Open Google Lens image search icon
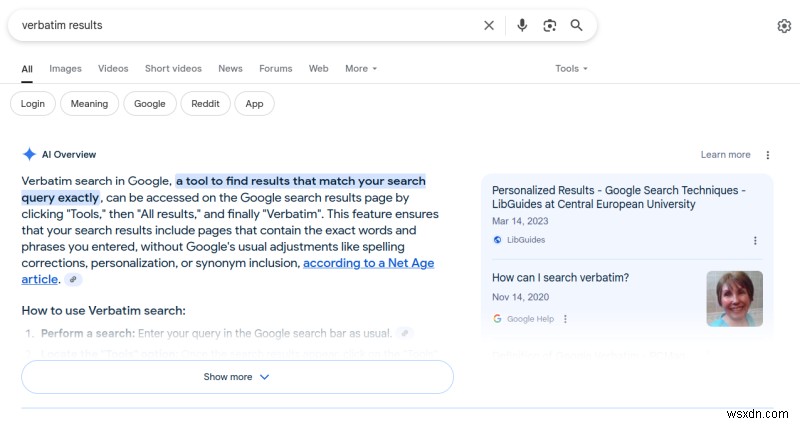Image resolution: width=800 pixels, height=424 pixels. (x=549, y=26)
